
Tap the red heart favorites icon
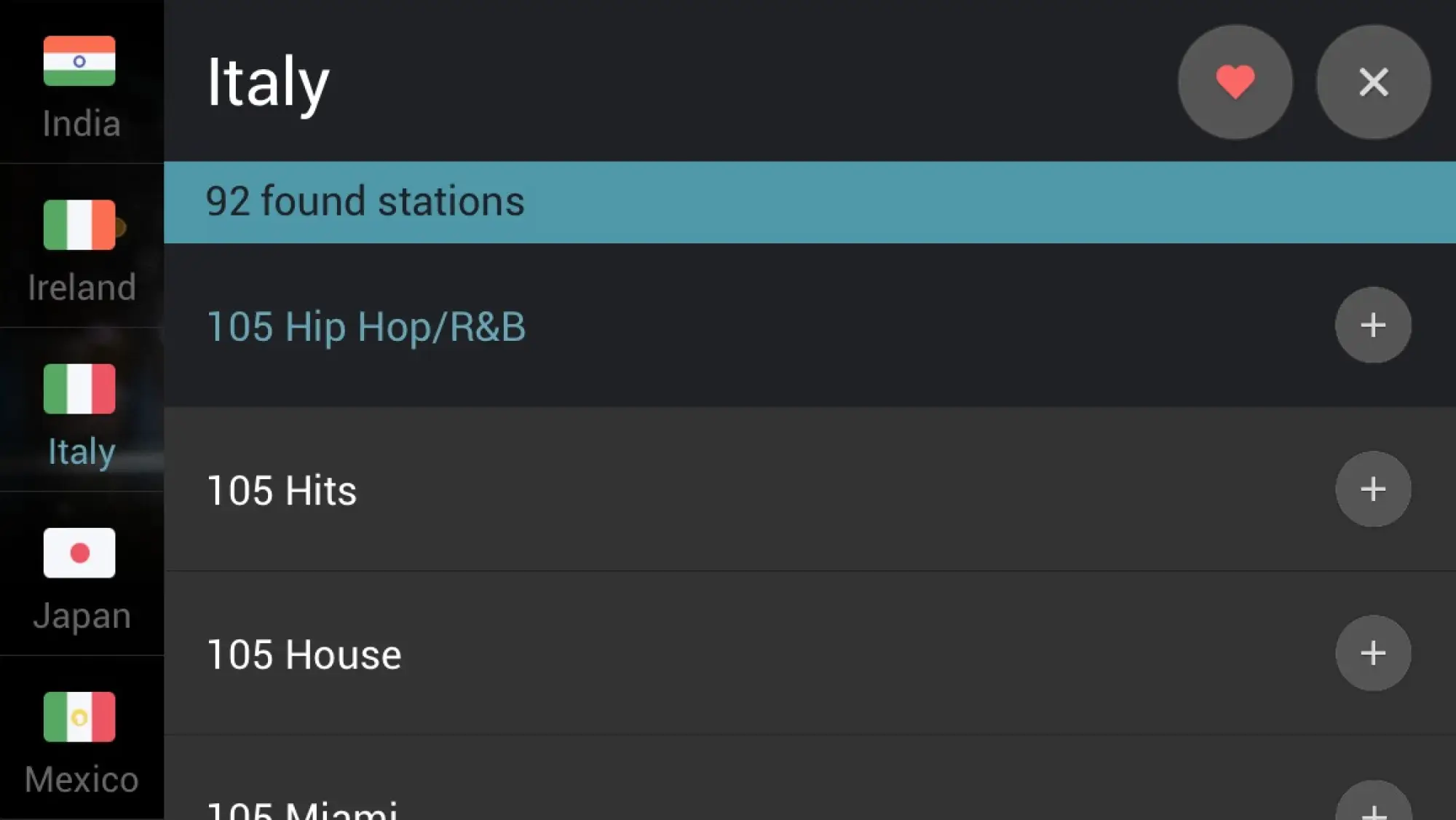point(1235,82)
